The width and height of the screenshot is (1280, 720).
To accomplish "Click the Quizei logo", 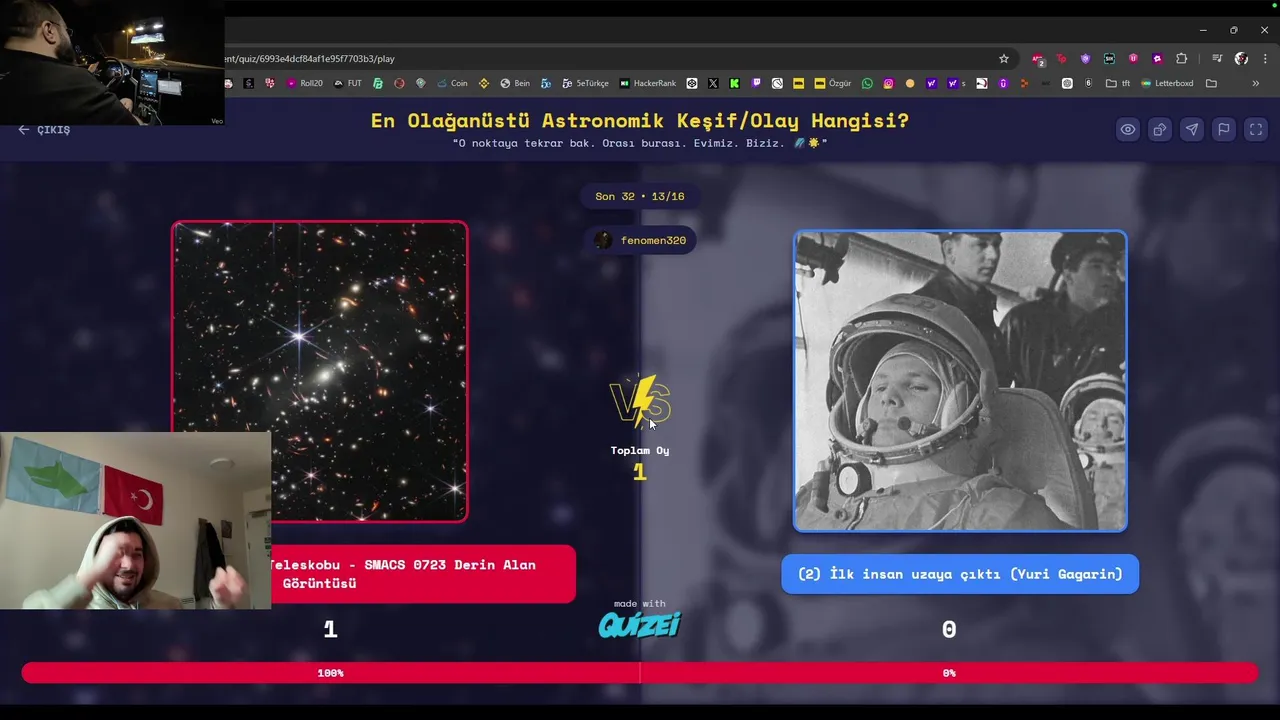I will 640,625.
